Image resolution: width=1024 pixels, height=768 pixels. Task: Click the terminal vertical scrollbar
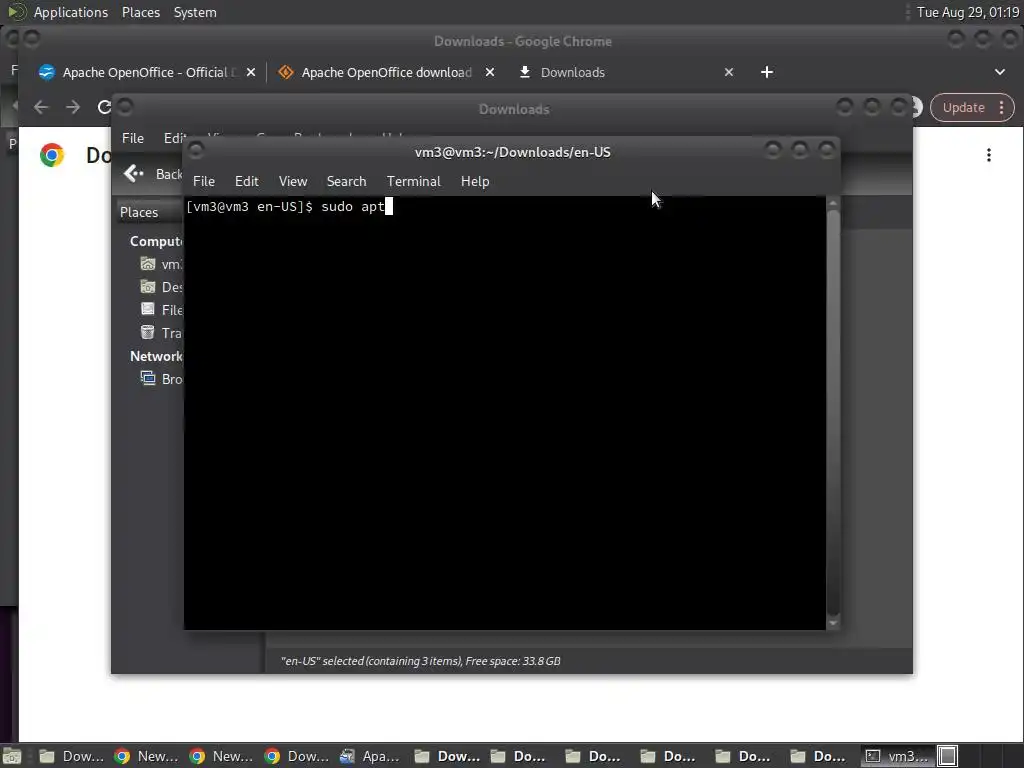click(833, 411)
